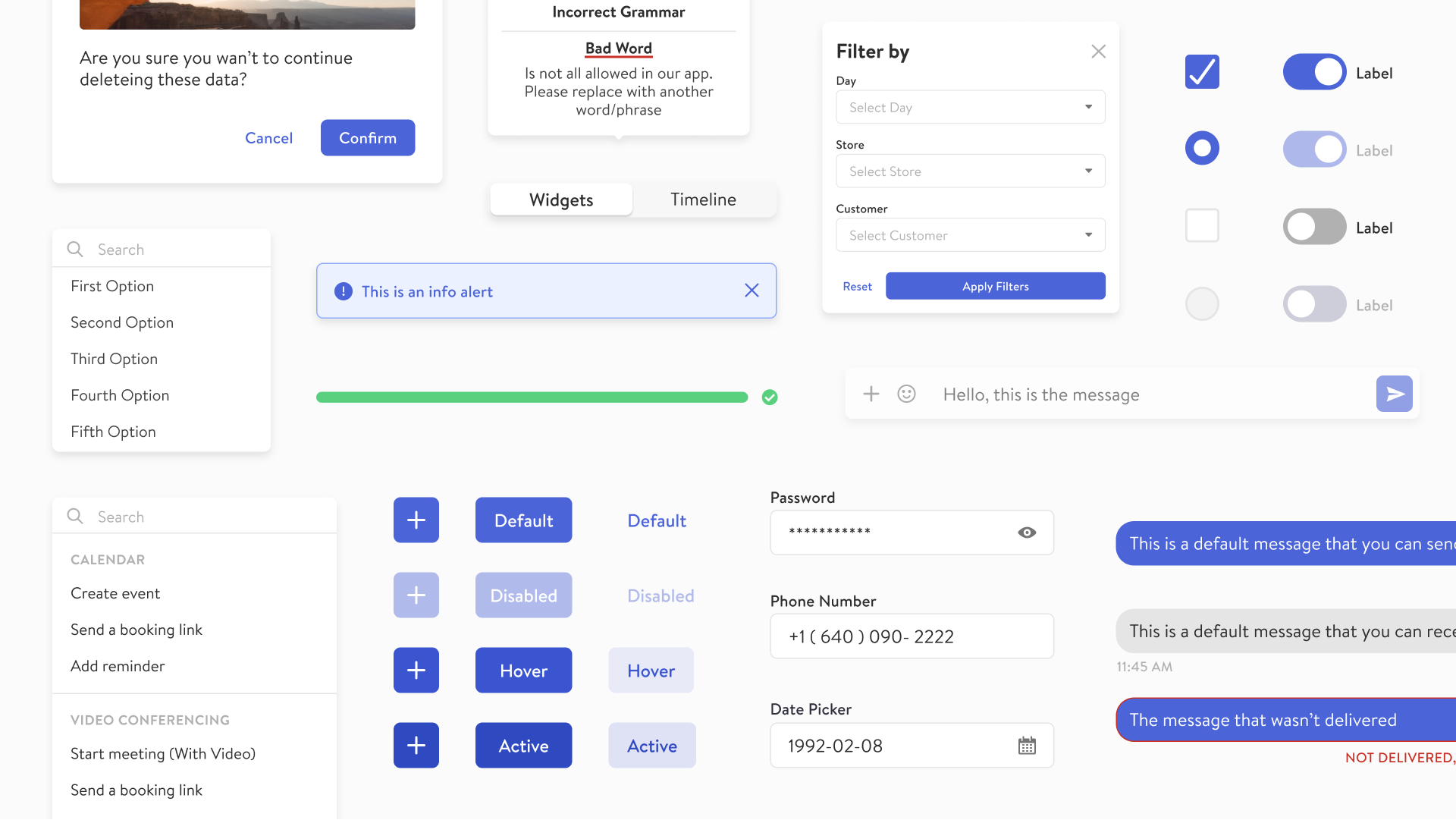
Task: Click the send message arrow icon
Action: point(1394,393)
